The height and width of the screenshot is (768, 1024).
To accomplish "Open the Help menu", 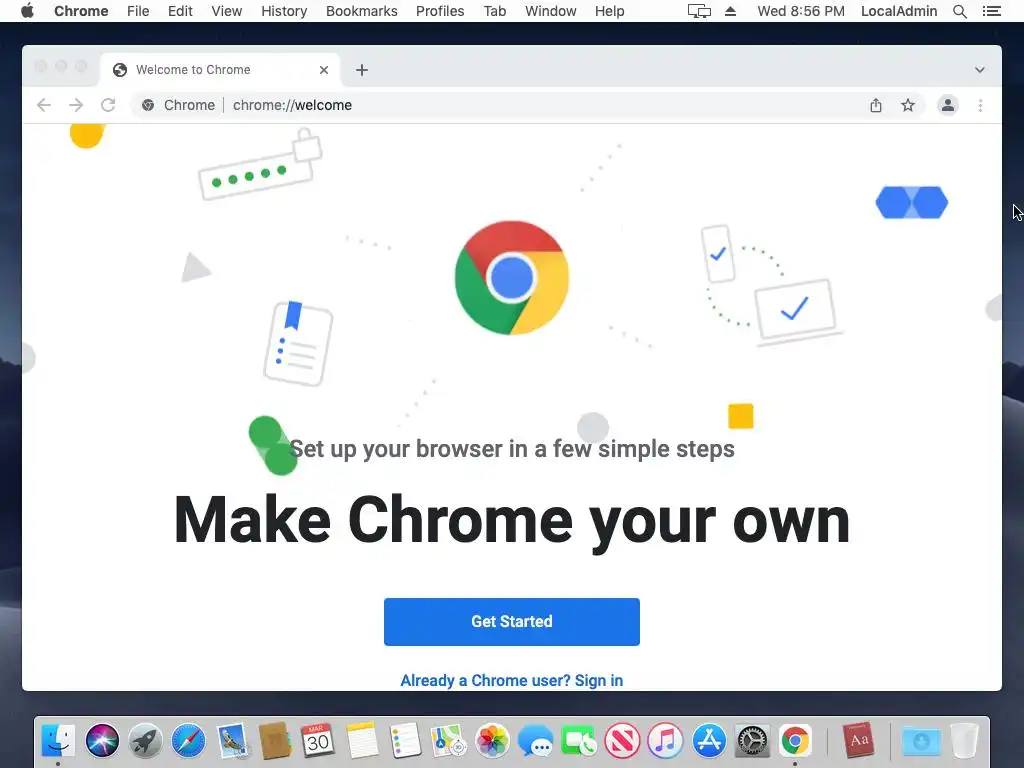I will point(609,11).
